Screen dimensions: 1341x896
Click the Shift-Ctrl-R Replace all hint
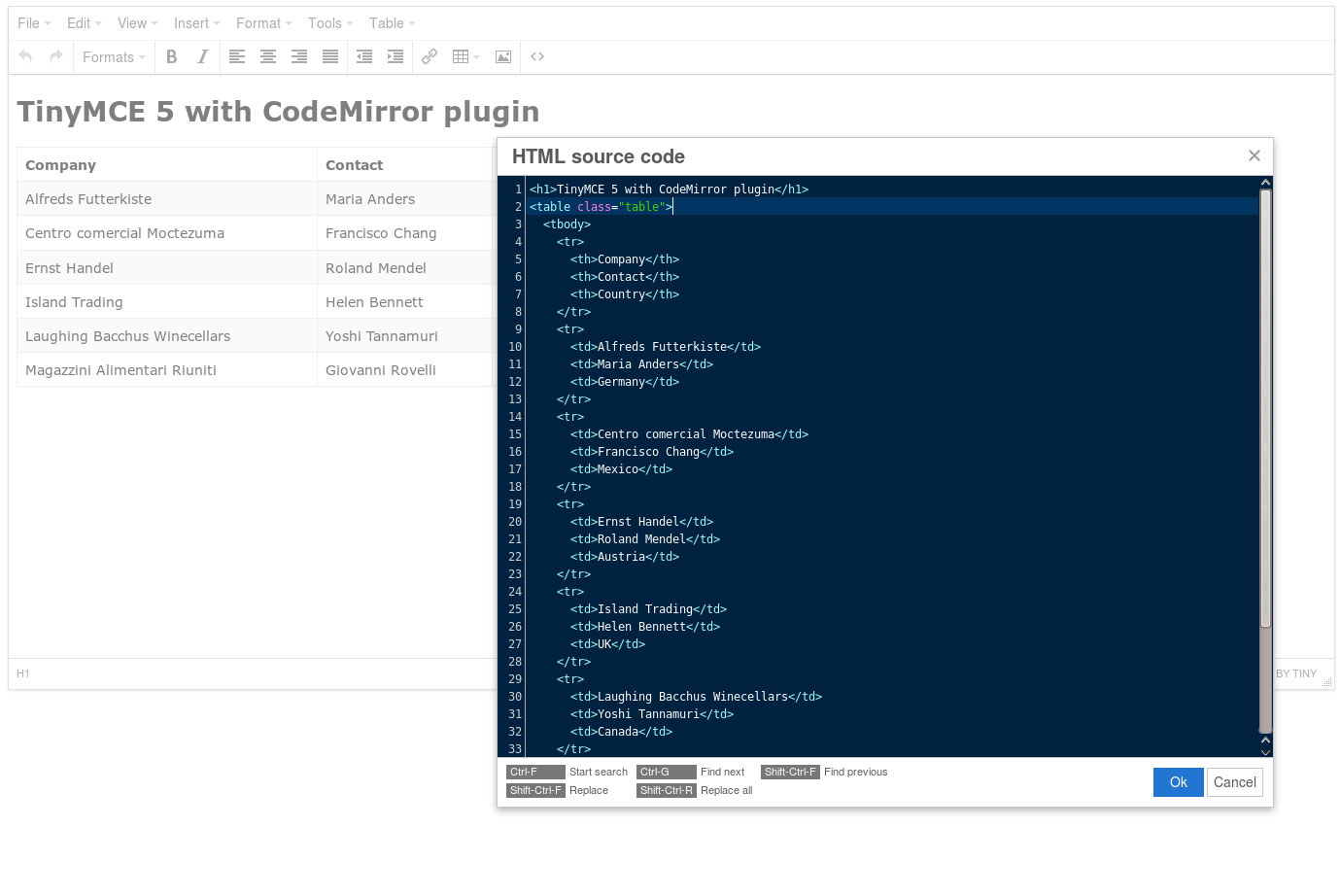[695, 791]
